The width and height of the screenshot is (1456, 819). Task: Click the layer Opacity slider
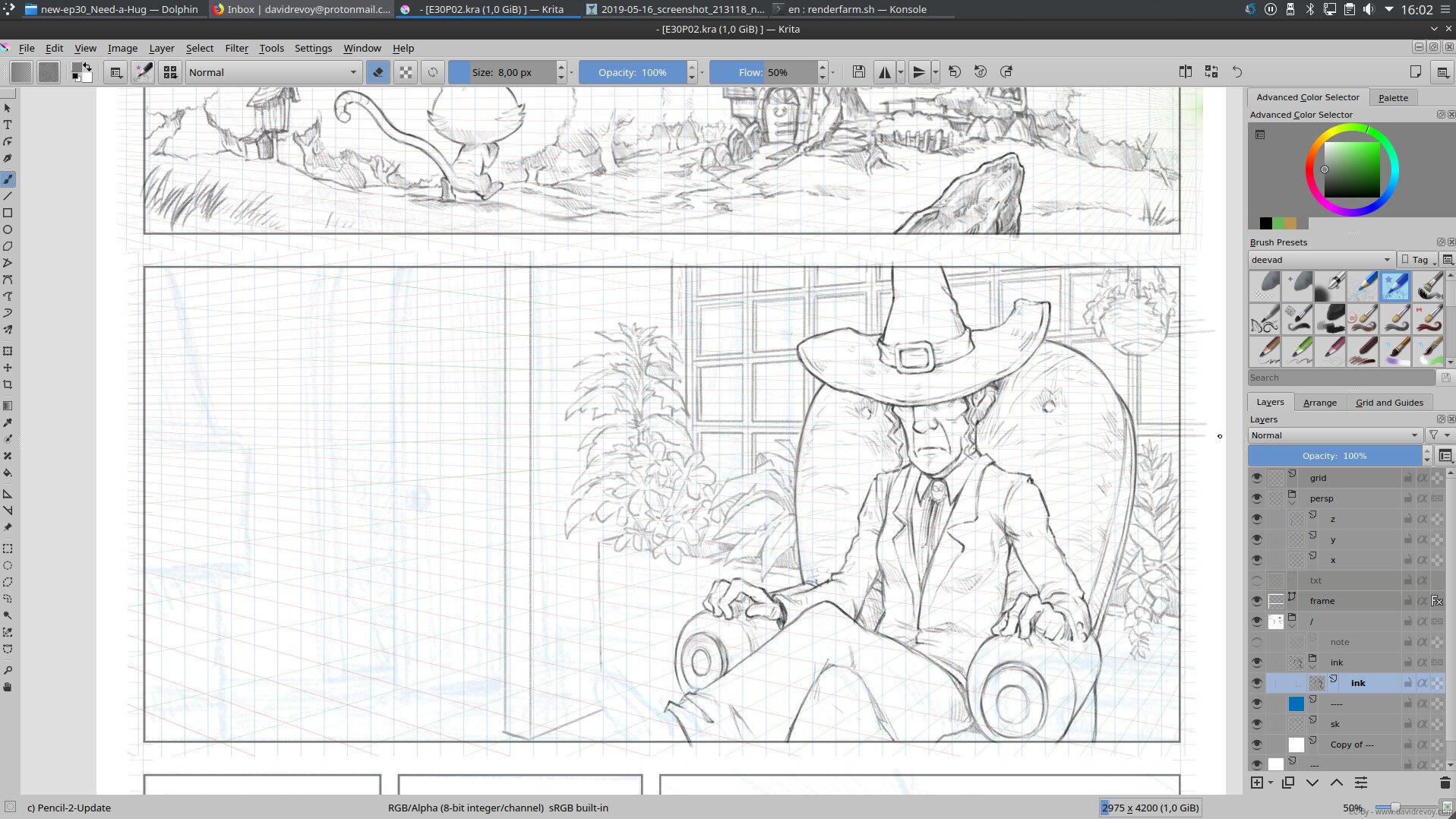[x=1334, y=456]
